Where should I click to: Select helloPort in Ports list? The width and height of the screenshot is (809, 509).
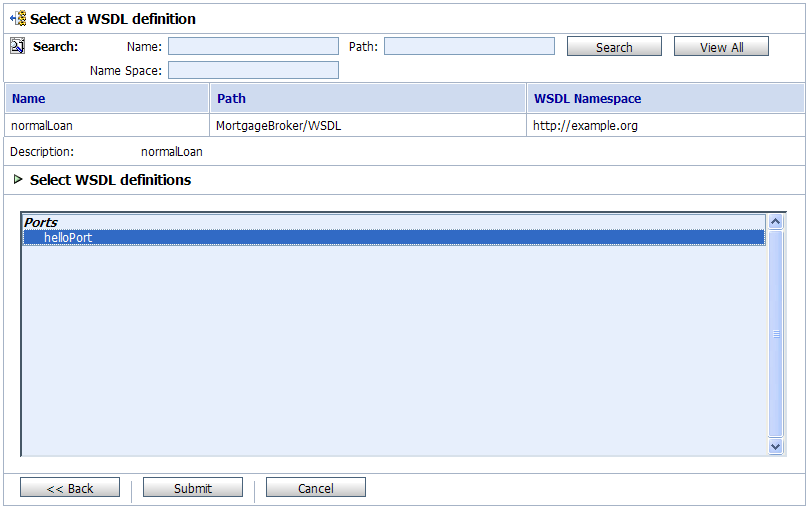(x=394, y=238)
